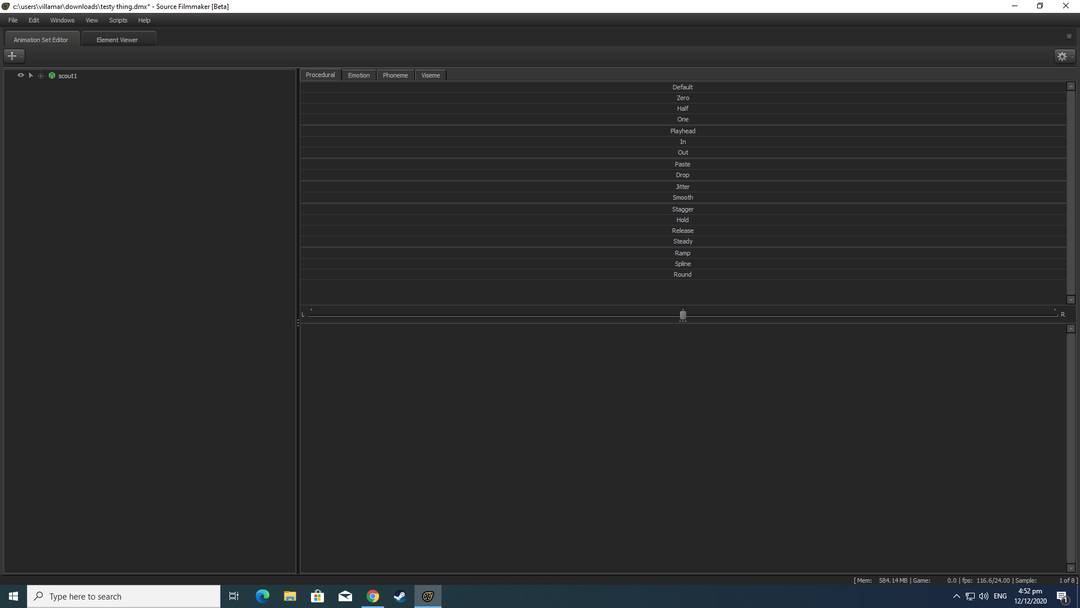Click the add animation set plus icon
Viewport: 1080px width, 608px height.
(13, 55)
